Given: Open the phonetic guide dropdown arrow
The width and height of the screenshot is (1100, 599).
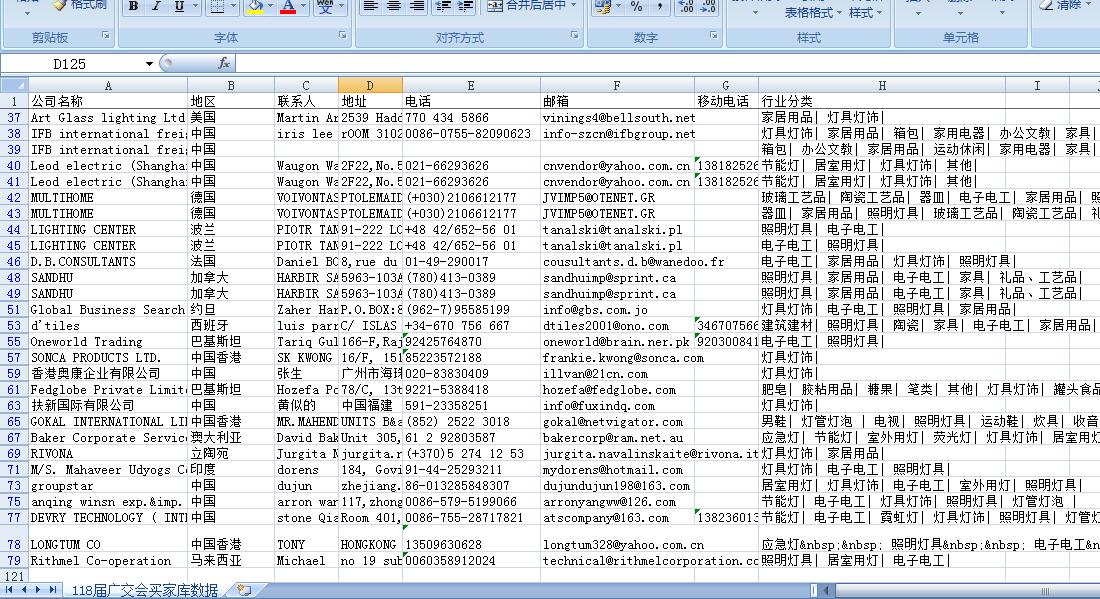Looking at the screenshot, I should (x=341, y=6).
